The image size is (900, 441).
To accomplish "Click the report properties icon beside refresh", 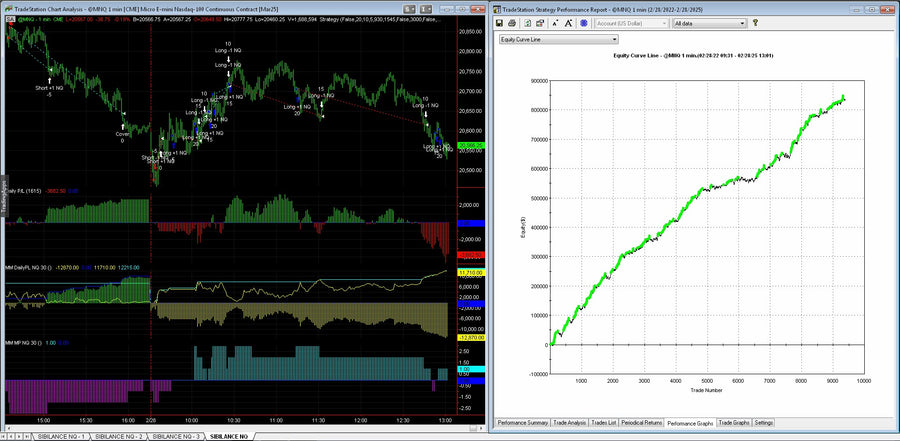I will (540, 23).
